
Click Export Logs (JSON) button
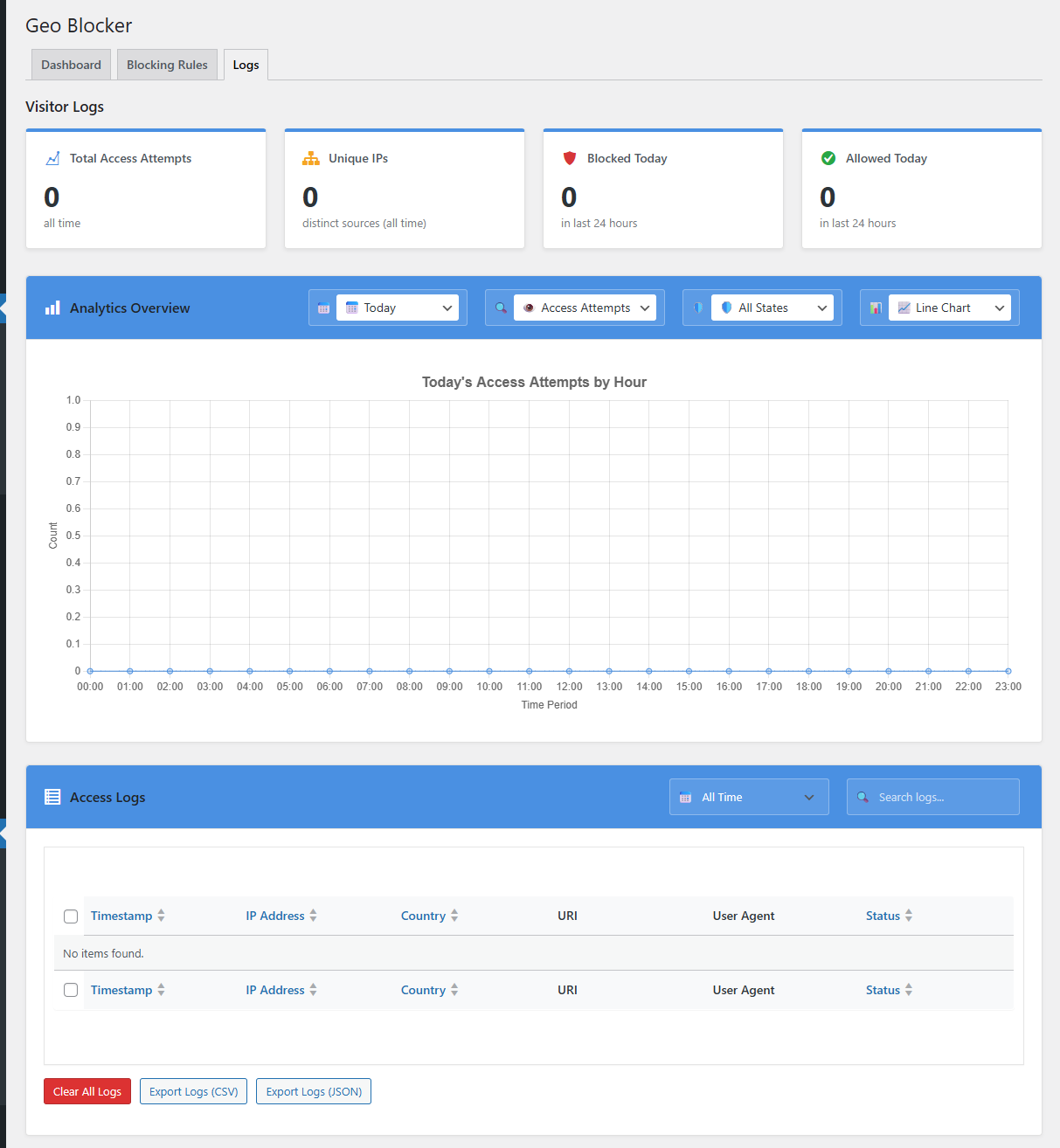click(x=314, y=1091)
